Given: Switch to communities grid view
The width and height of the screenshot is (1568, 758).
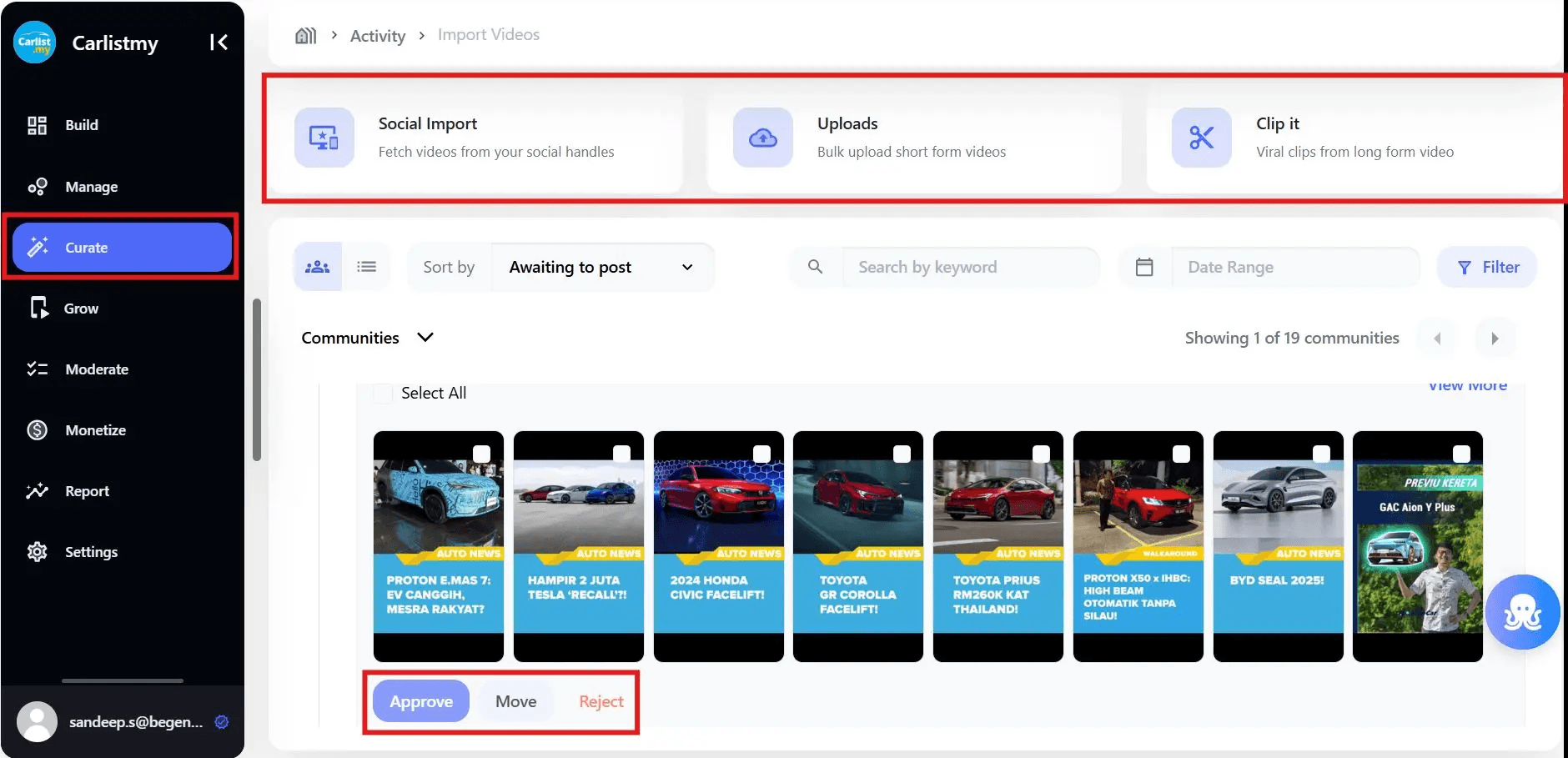Looking at the screenshot, I should pyautogui.click(x=318, y=267).
